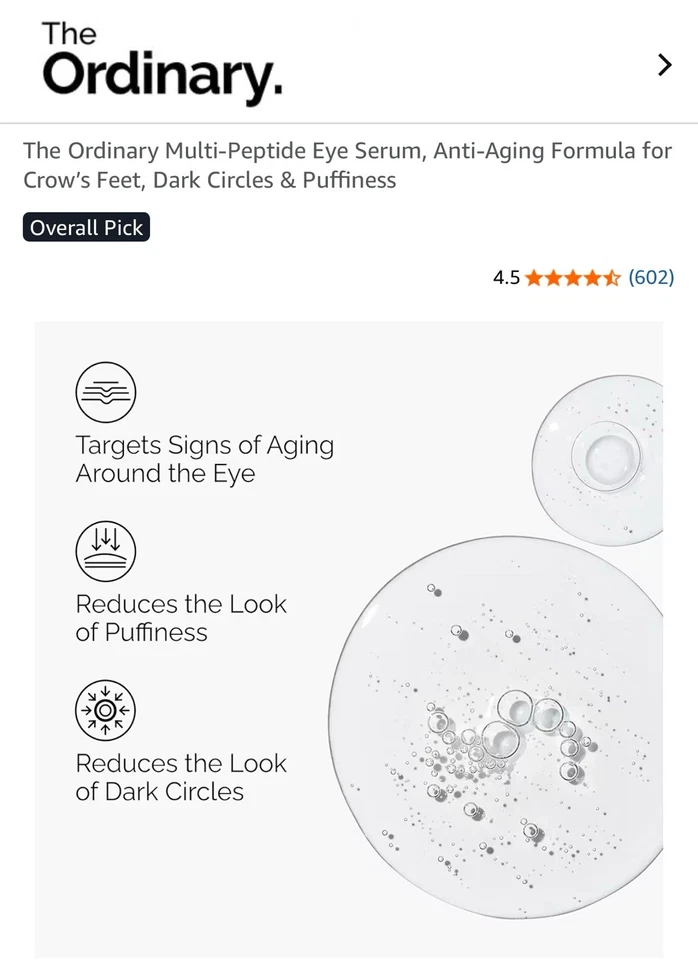Viewport: 698px width, 960px height.
Task: Click the eyelid lines icon above aging text
Action: 104,393
